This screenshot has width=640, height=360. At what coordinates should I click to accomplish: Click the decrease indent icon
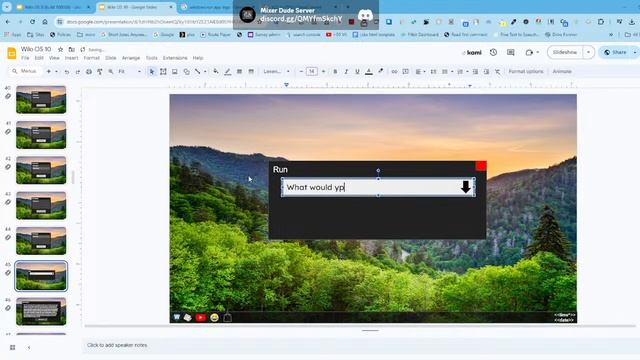click(475, 71)
